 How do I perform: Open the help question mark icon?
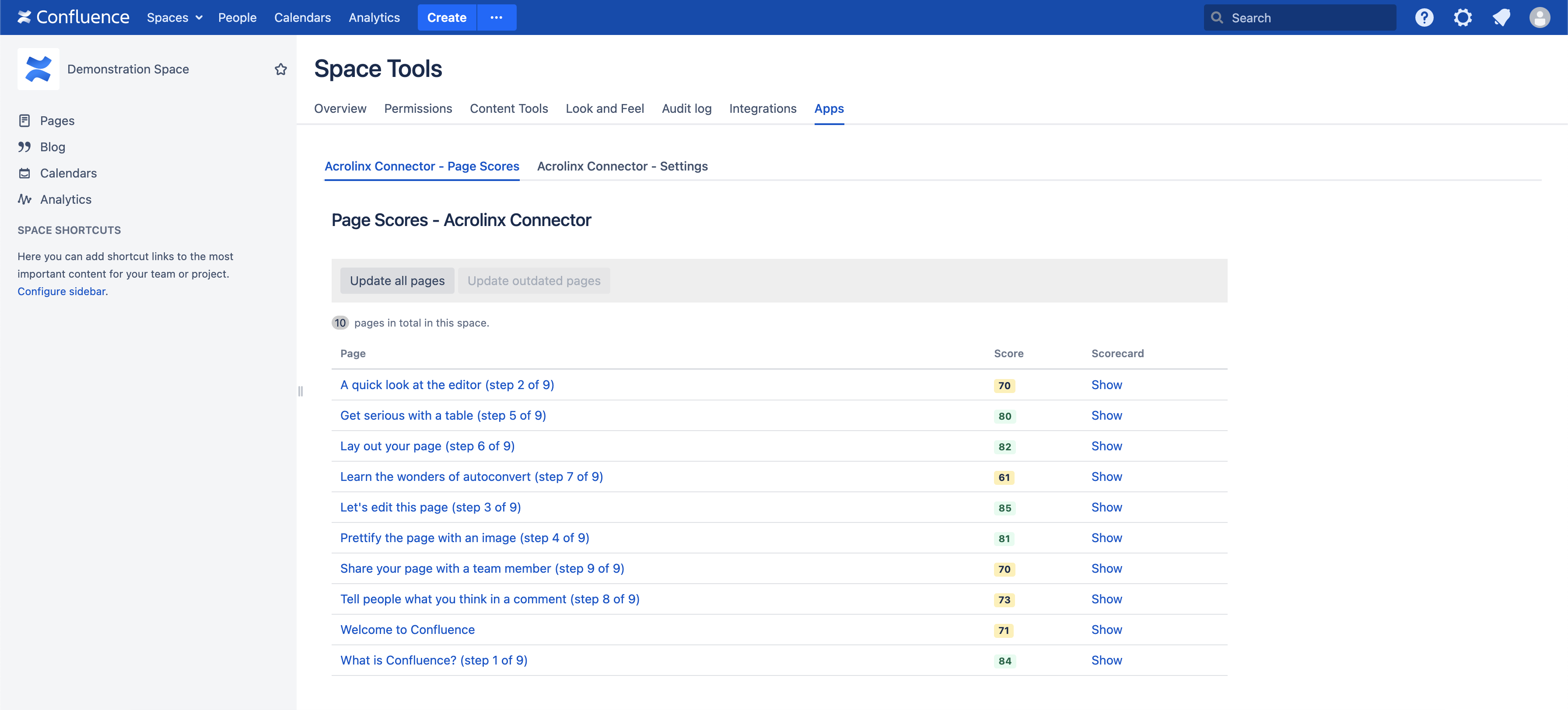(1424, 17)
